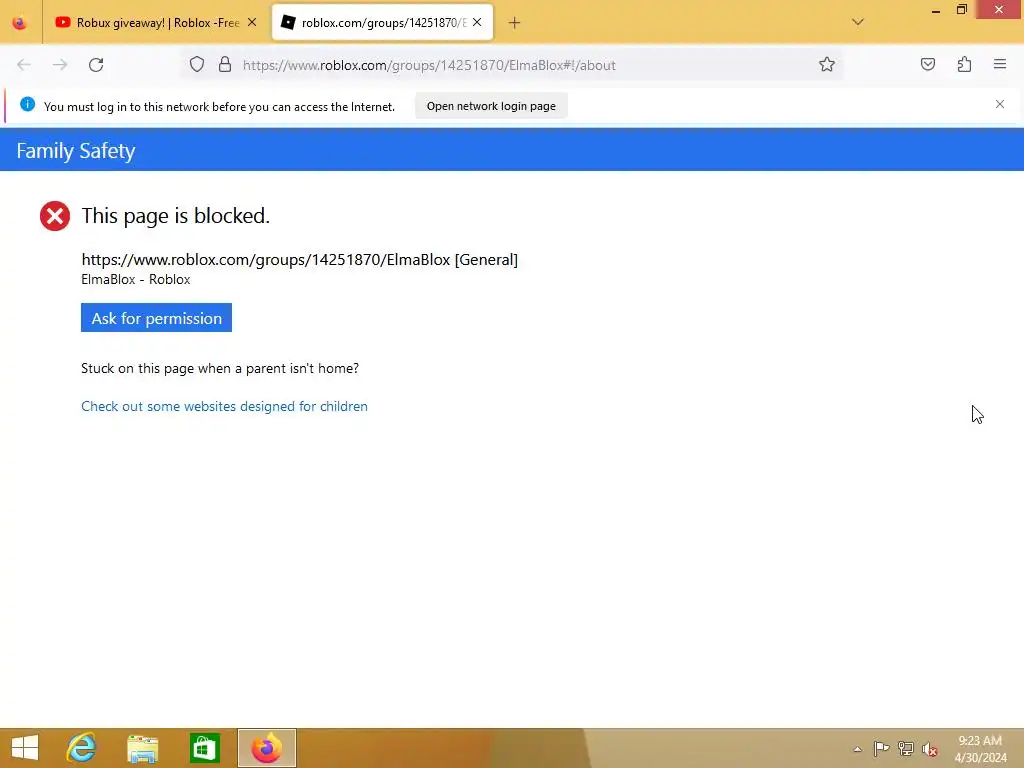Viewport: 1024px width, 768px height.
Task: Open a new tab with the plus button
Action: point(515,23)
